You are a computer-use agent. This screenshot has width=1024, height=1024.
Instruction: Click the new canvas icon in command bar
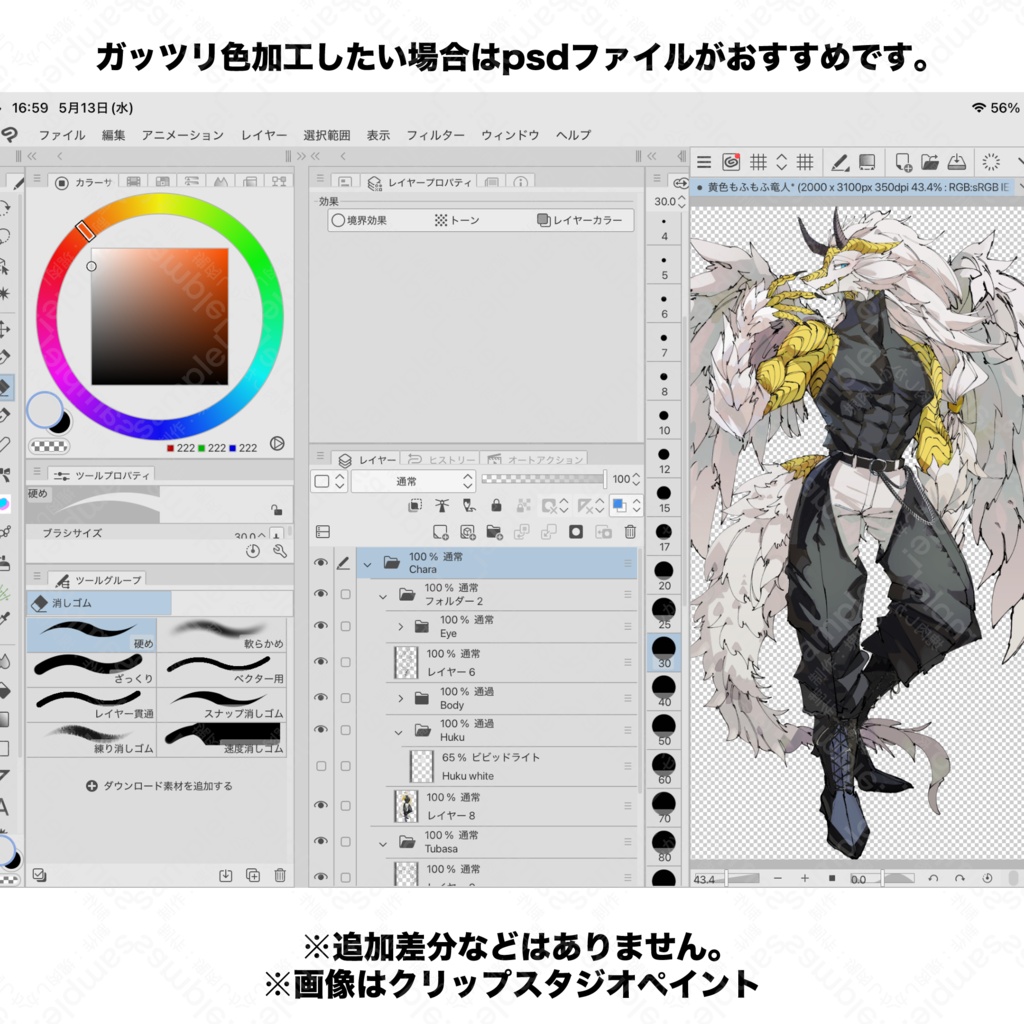click(x=903, y=162)
